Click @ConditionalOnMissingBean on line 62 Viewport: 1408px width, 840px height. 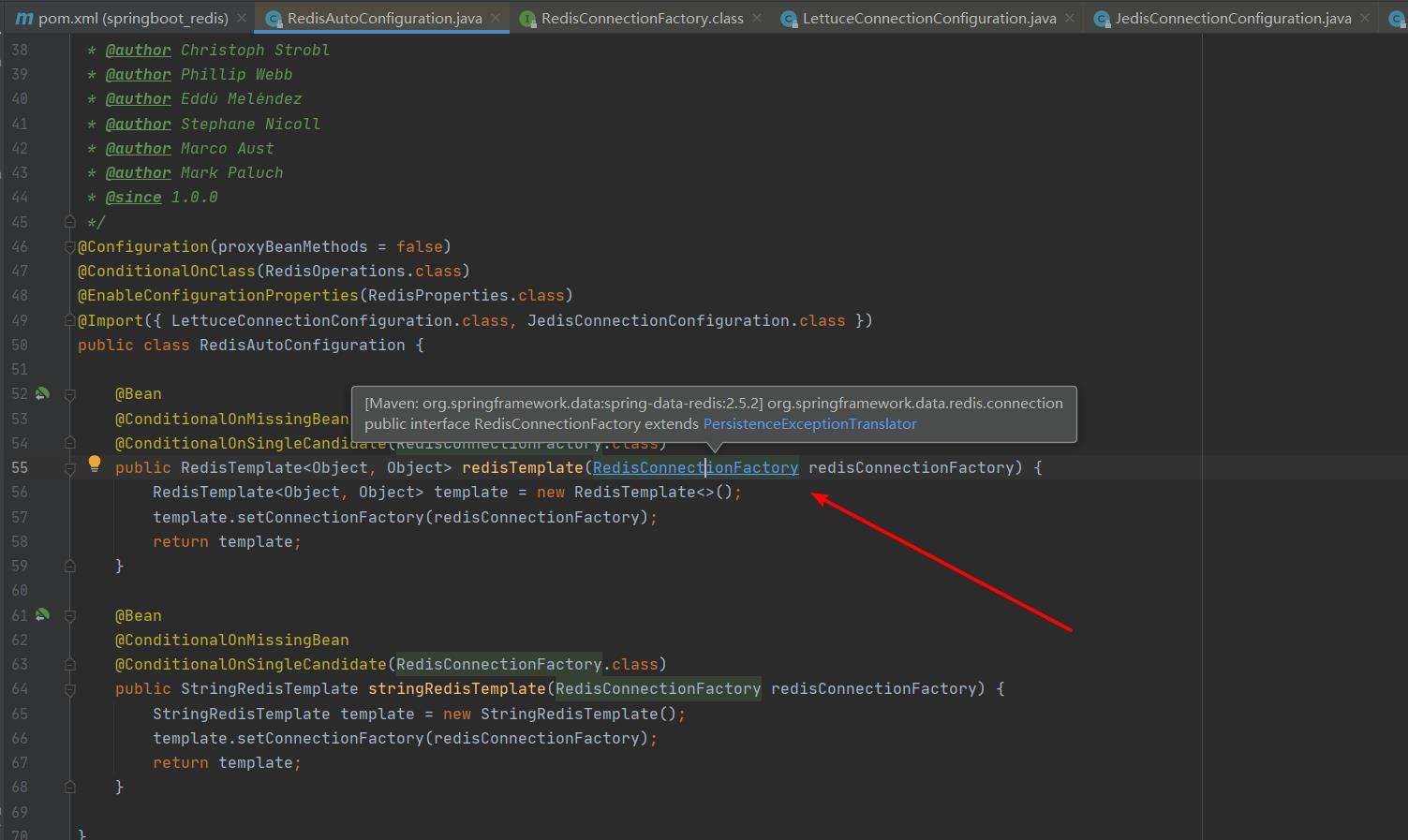click(x=232, y=640)
